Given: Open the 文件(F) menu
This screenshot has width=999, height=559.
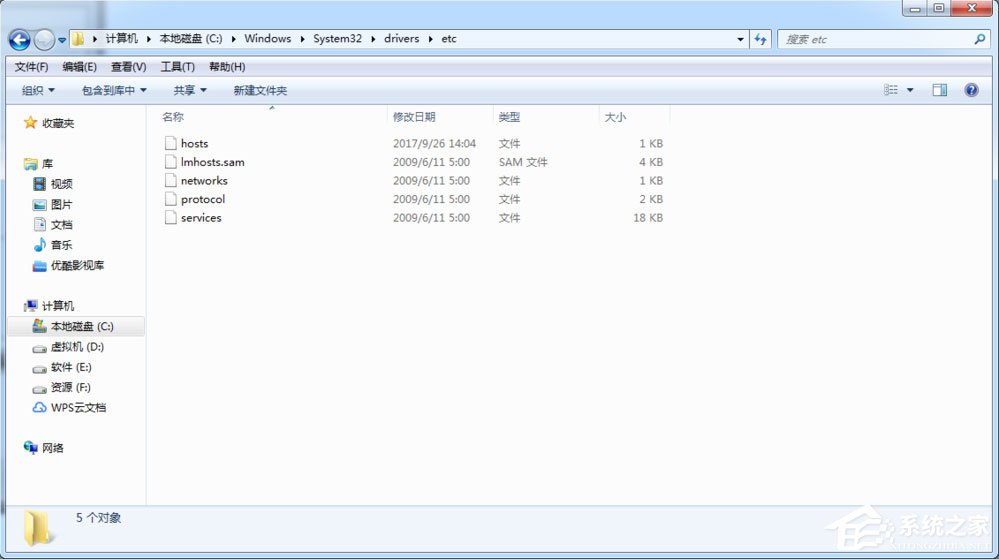Looking at the screenshot, I should pos(31,67).
